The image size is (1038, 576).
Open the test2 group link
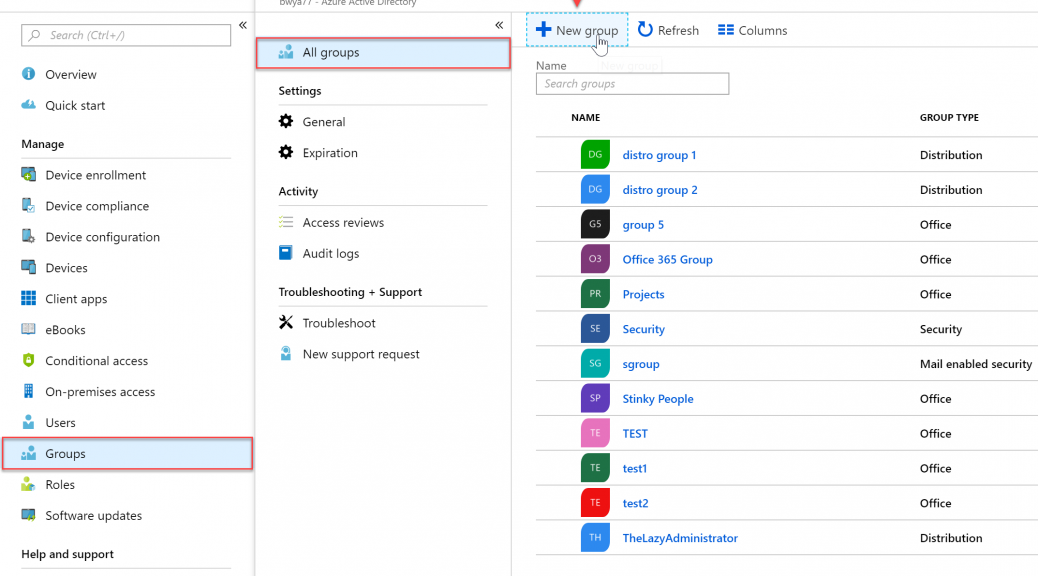(x=636, y=503)
